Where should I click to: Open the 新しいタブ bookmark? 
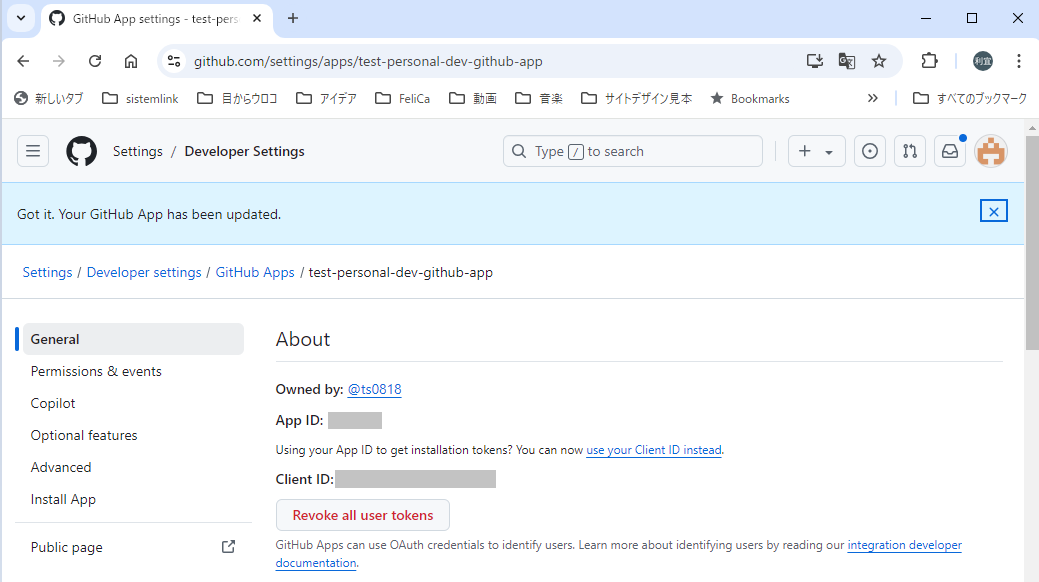pos(49,98)
